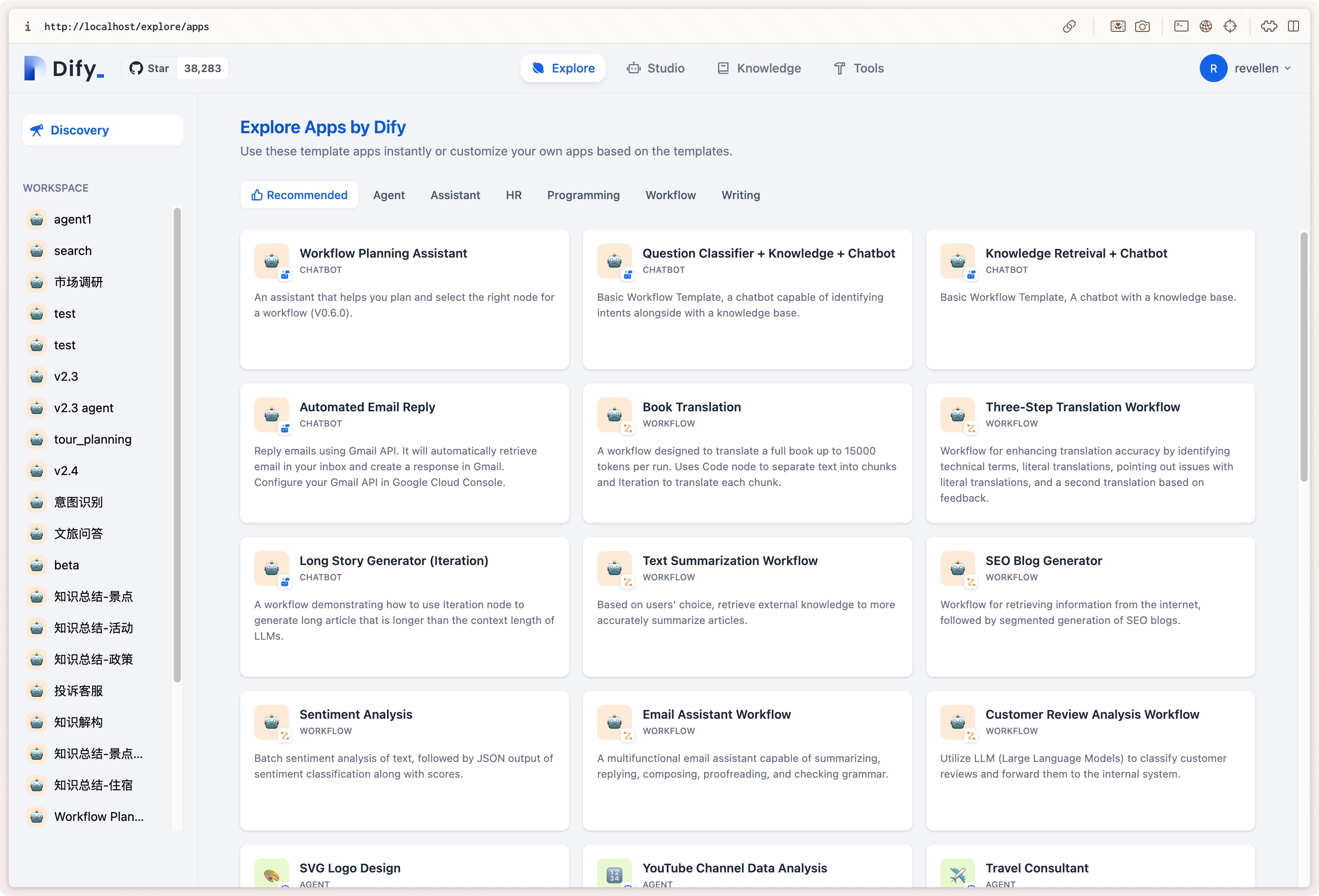Click the camera screenshot icon
Image resolution: width=1319 pixels, height=896 pixels.
coord(1142,26)
